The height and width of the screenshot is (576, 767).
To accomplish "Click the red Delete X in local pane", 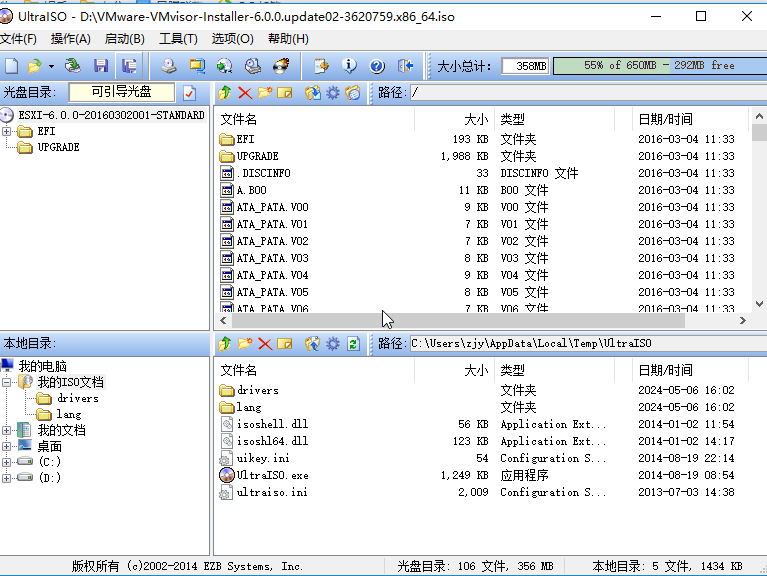I will [x=265, y=344].
